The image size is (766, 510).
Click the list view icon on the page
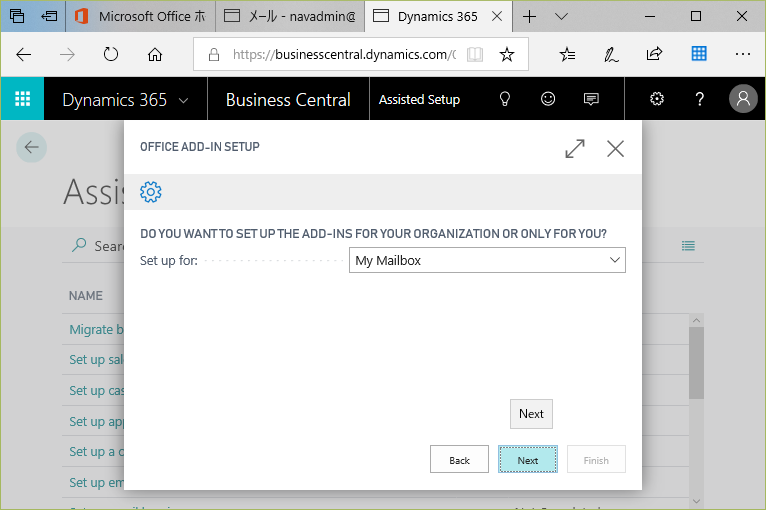[688, 246]
